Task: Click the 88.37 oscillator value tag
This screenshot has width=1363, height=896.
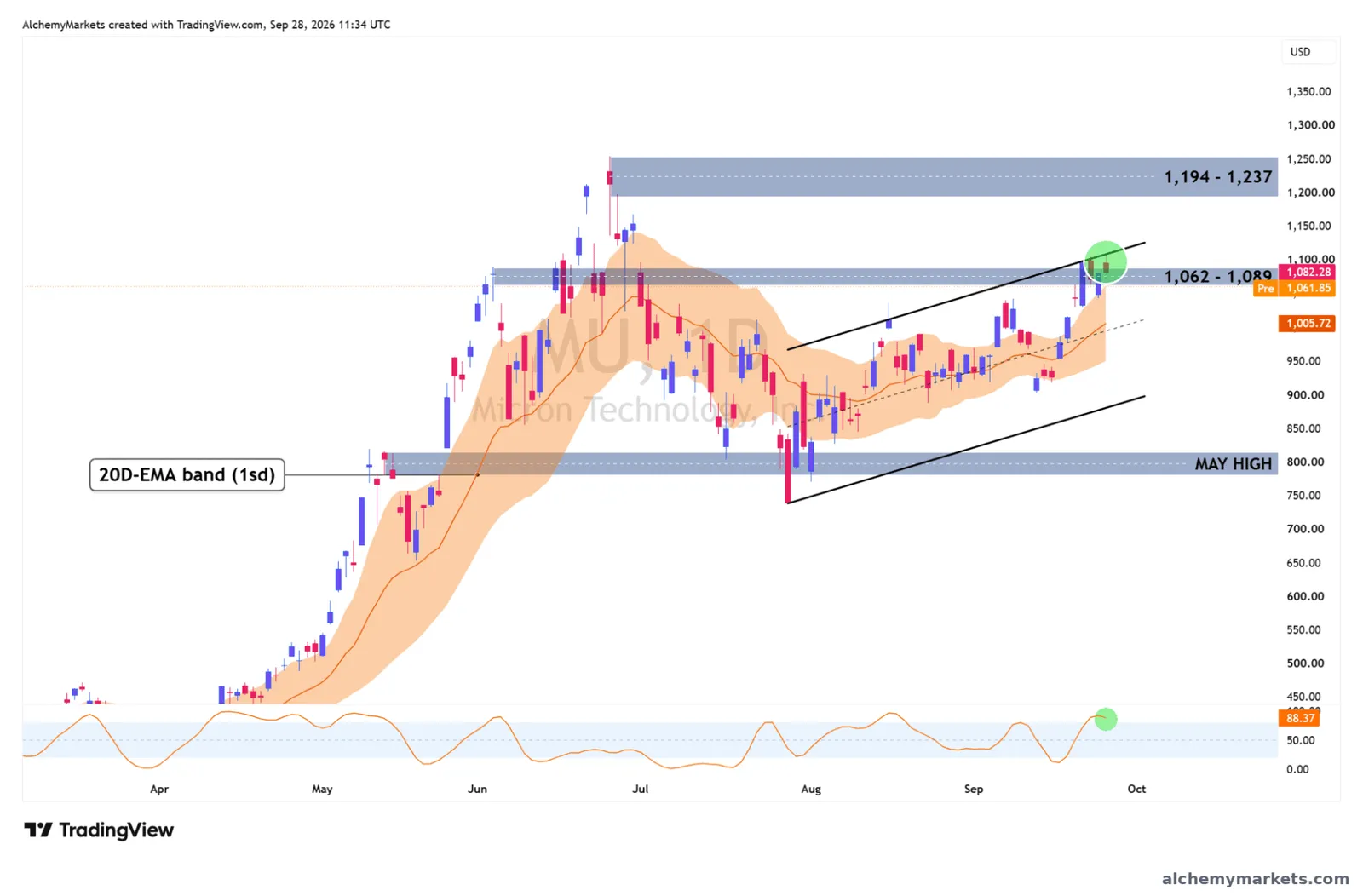Action: 1300,719
